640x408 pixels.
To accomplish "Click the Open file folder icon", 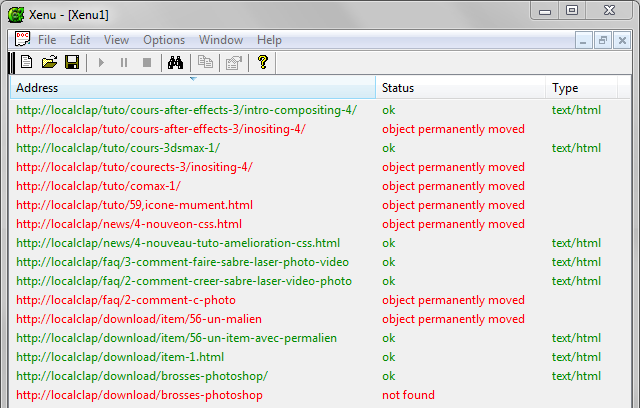I will click(x=49, y=62).
